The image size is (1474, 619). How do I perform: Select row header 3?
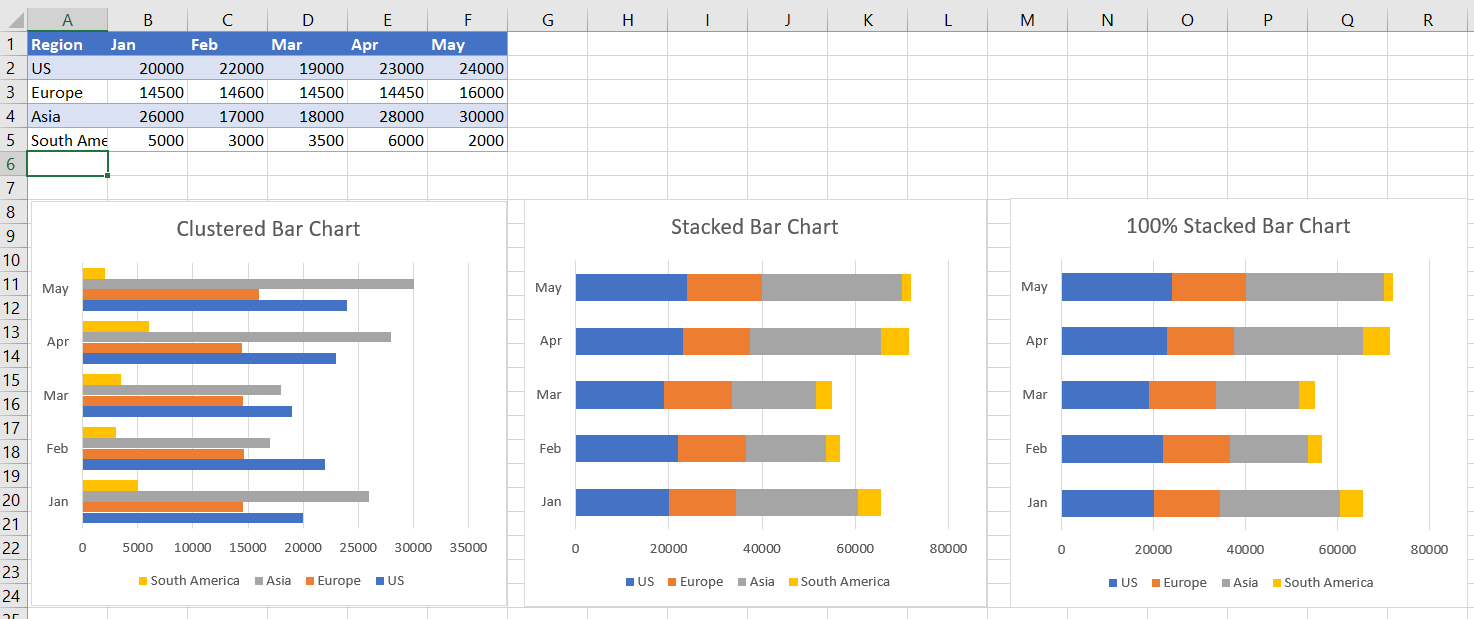(12, 92)
